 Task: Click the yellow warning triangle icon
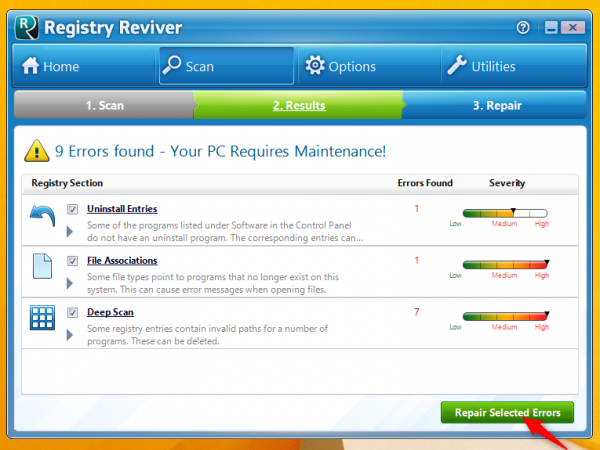point(37,151)
